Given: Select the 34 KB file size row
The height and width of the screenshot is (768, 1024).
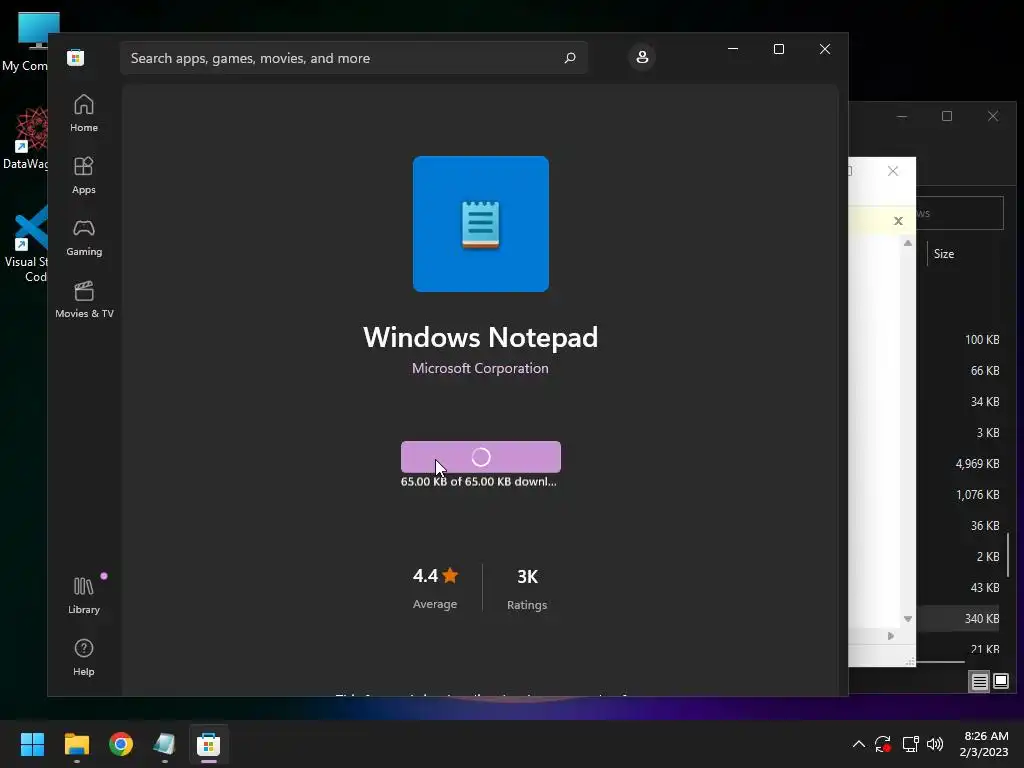Looking at the screenshot, I should tap(984, 402).
